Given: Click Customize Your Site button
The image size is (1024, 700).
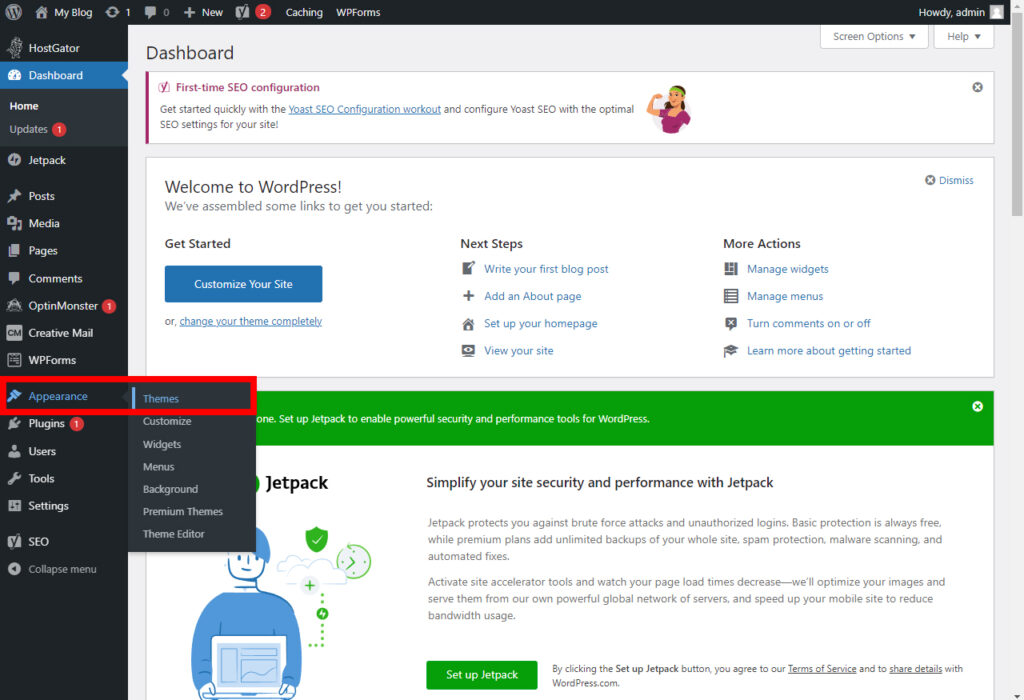Looking at the screenshot, I should [x=243, y=284].
